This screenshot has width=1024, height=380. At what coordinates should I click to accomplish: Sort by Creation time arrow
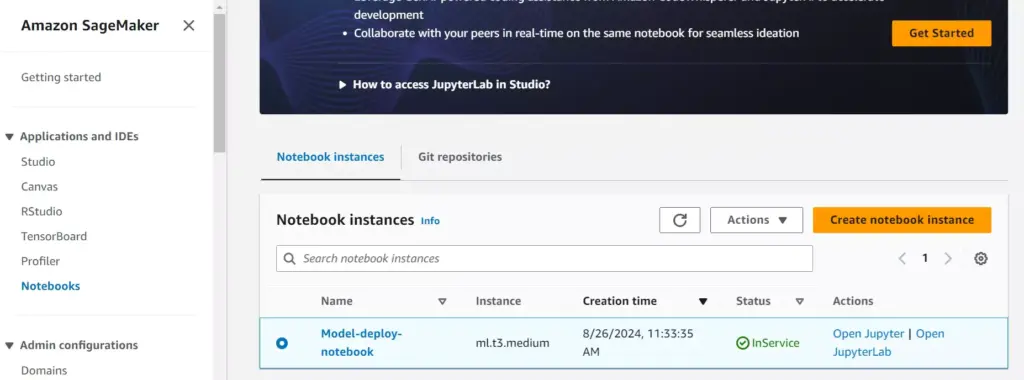(703, 302)
